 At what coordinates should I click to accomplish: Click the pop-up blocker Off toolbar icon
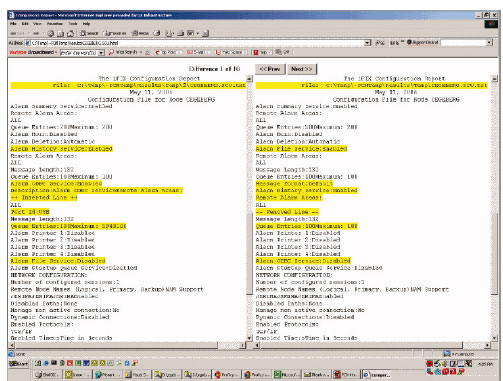pos(283,52)
